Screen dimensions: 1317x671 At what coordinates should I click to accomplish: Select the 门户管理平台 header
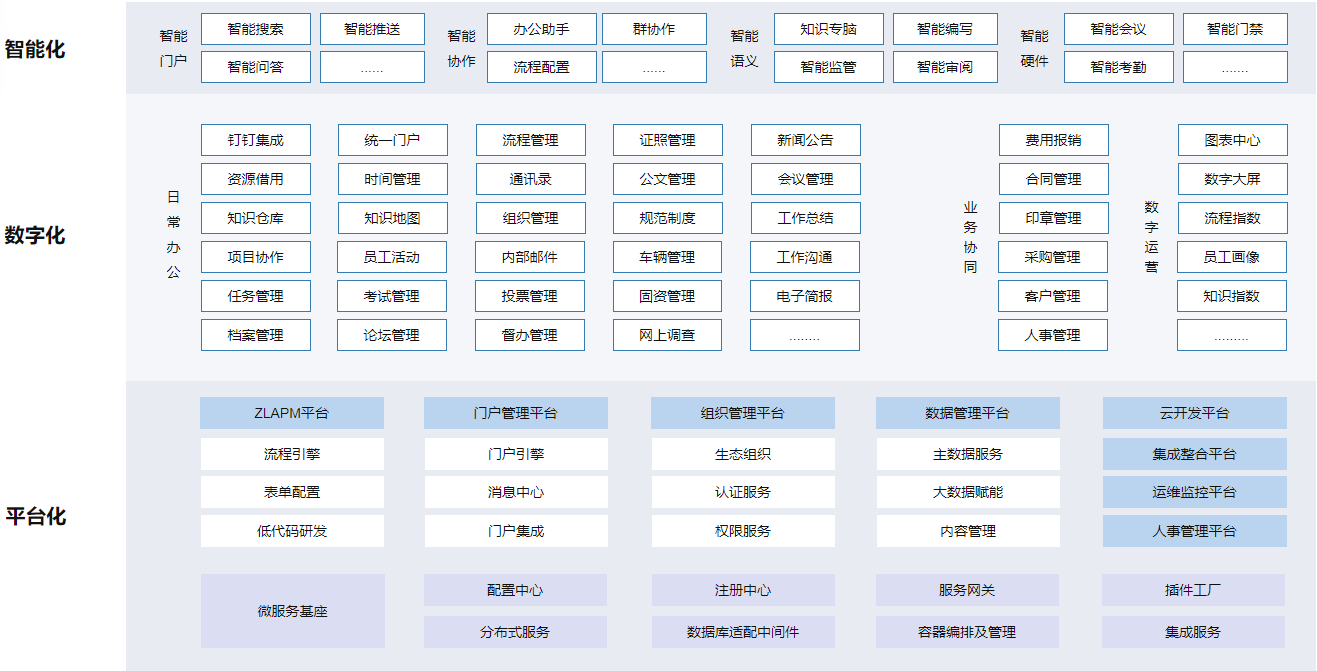coord(515,413)
